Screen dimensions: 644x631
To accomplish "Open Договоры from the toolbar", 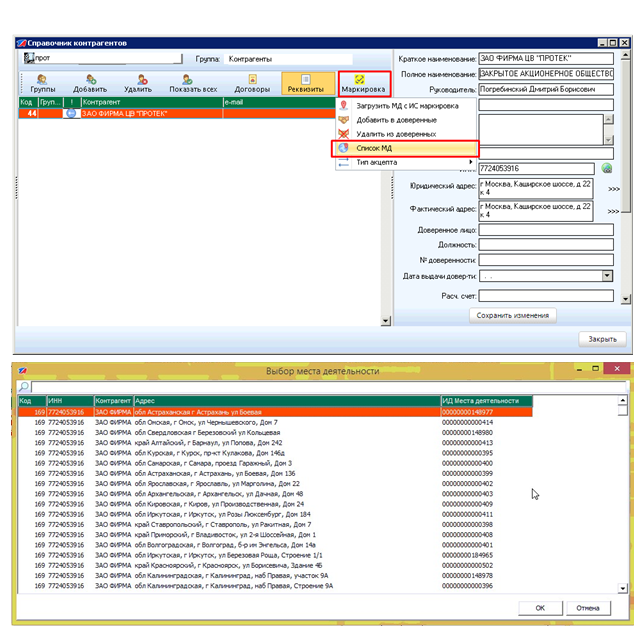I will [x=252, y=83].
